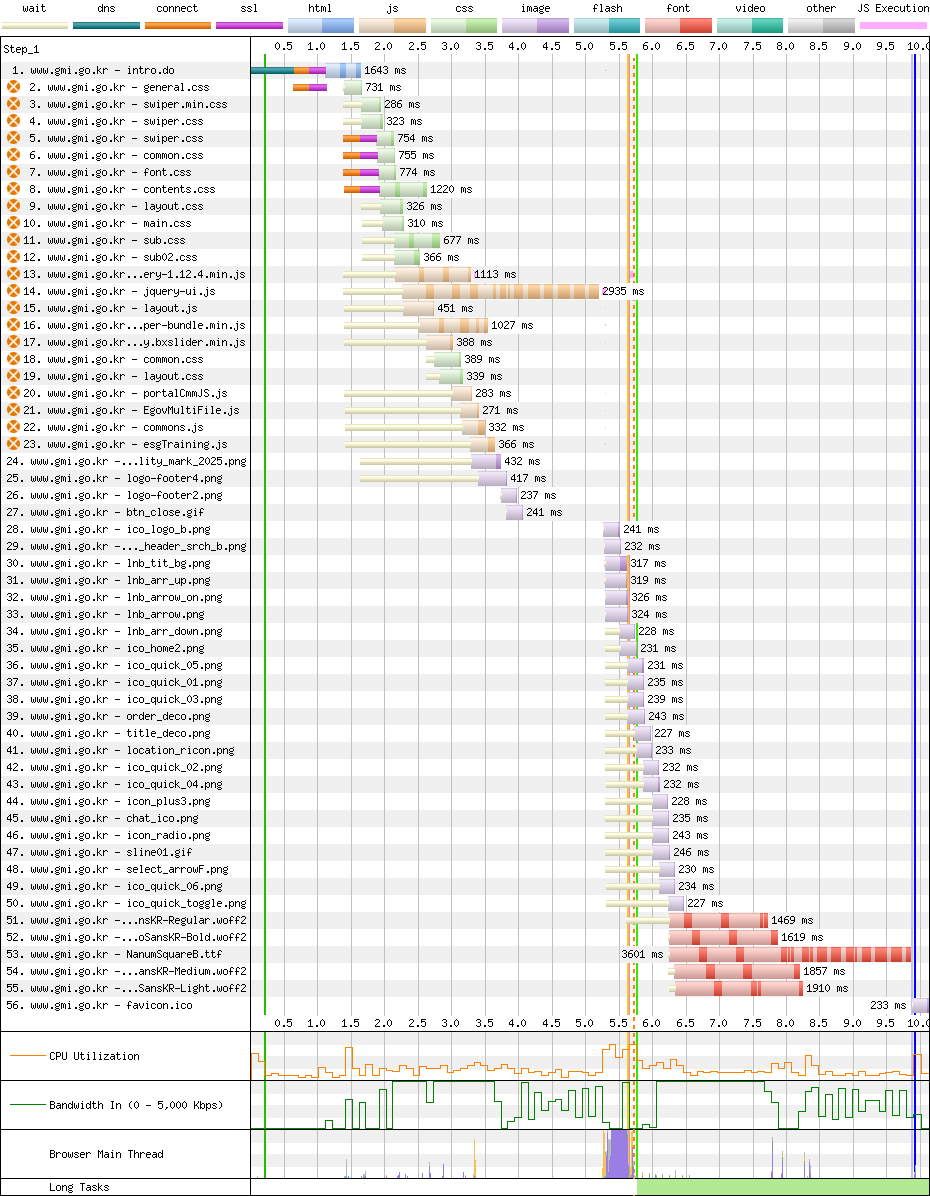The height and width of the screenshot is (1196, 930).
Task: Click the render-blocking icon beside sub02.css
Action: tap(13, 257)
